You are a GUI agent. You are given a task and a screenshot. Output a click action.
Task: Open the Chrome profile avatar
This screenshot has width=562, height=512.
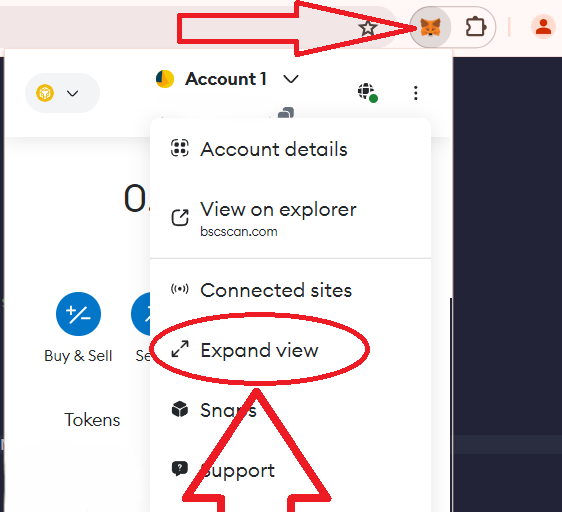point(543,27)
